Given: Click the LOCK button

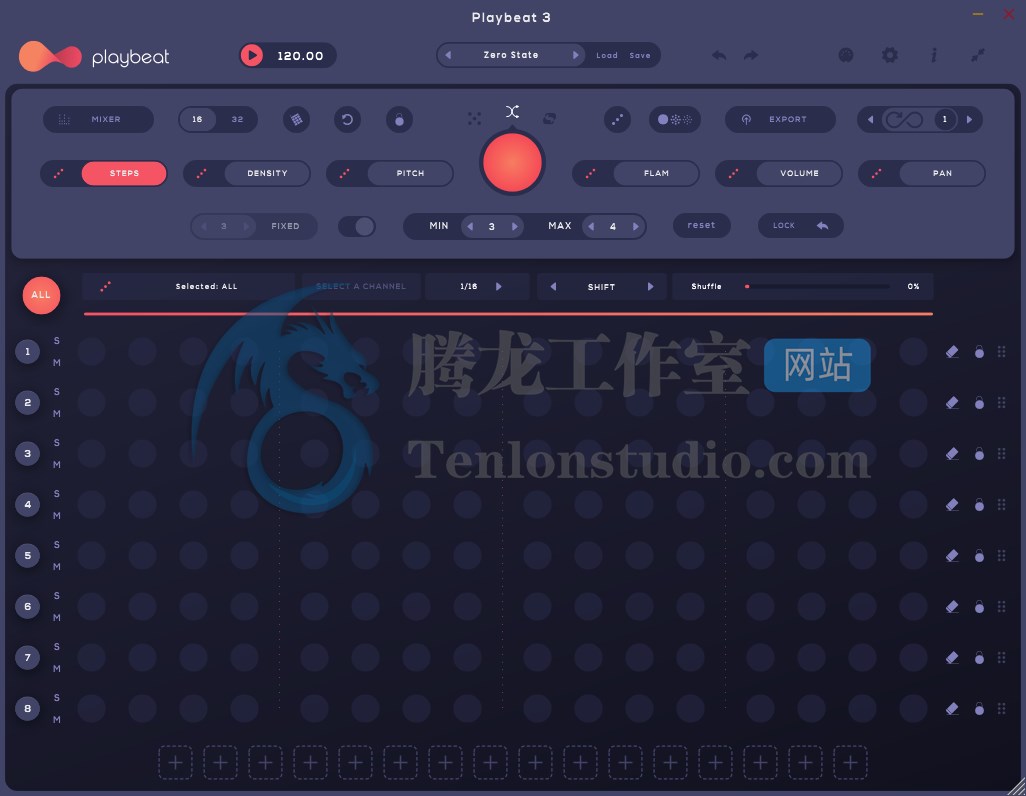Looking at the screenshot, I should tap(800, 225).
